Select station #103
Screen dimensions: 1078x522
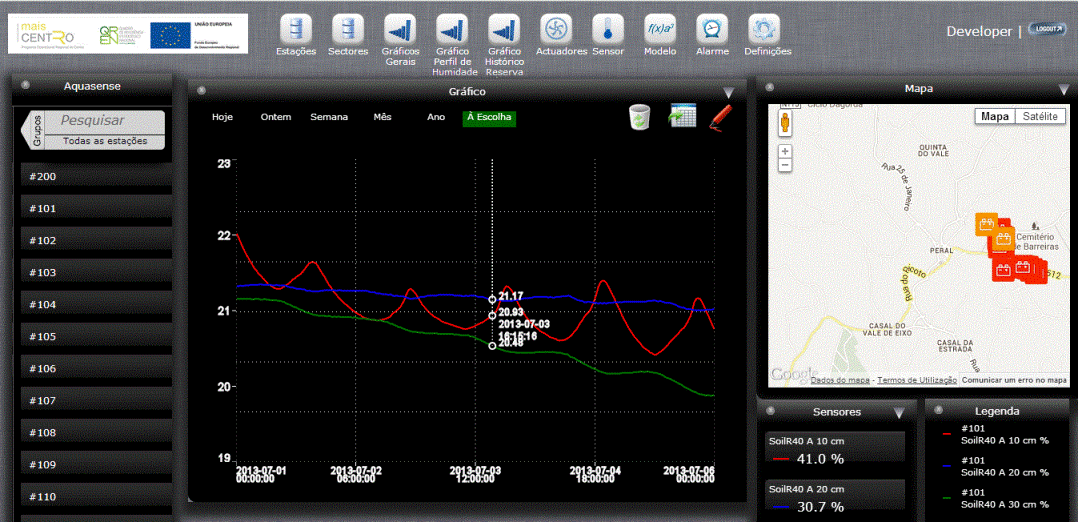point(96,272)
